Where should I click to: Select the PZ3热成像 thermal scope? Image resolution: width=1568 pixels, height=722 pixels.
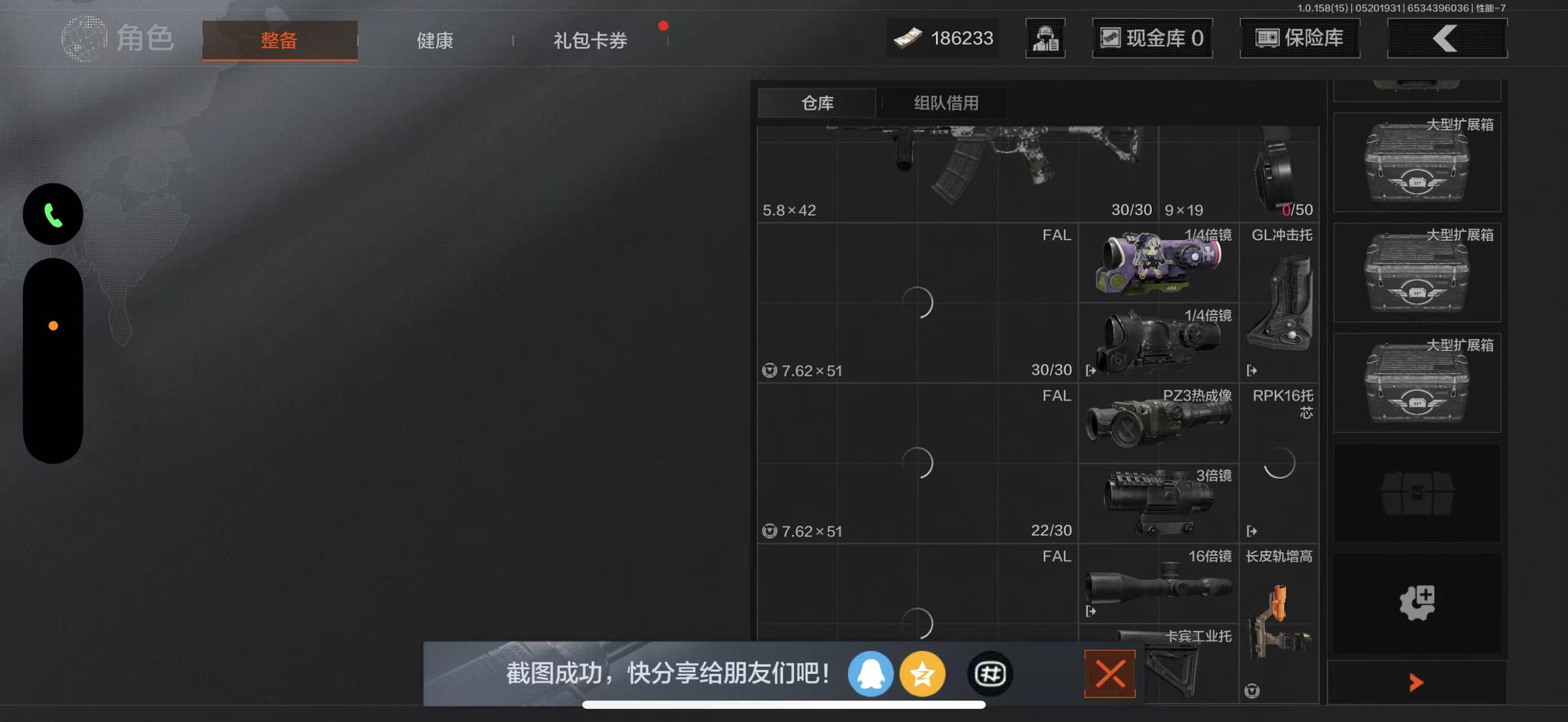click(x=1159, y=423)
